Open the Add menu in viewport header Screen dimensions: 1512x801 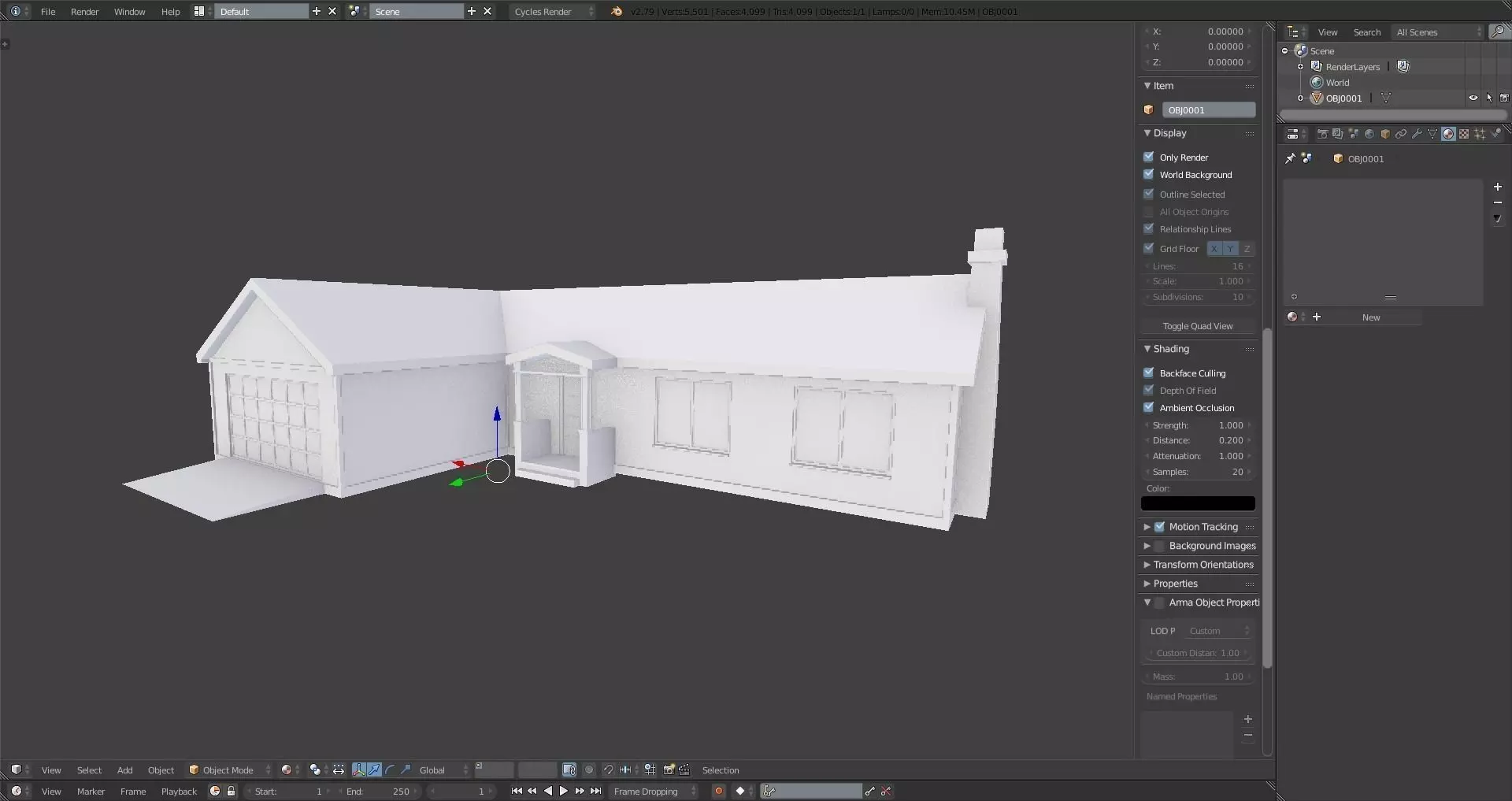pyautogui.click(x=124, y=769)
